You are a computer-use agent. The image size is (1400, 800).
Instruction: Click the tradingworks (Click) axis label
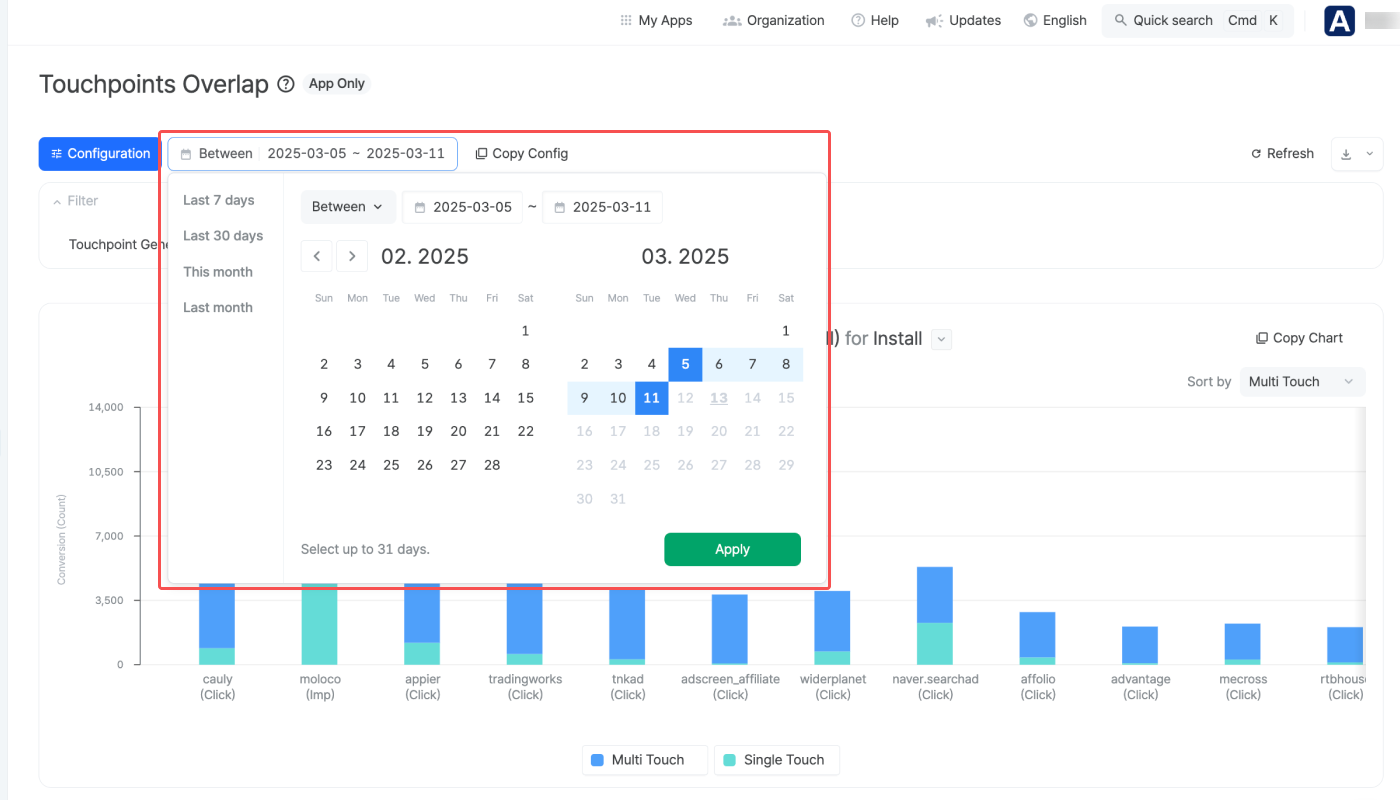pyautogui.click(x=525, y=687)
